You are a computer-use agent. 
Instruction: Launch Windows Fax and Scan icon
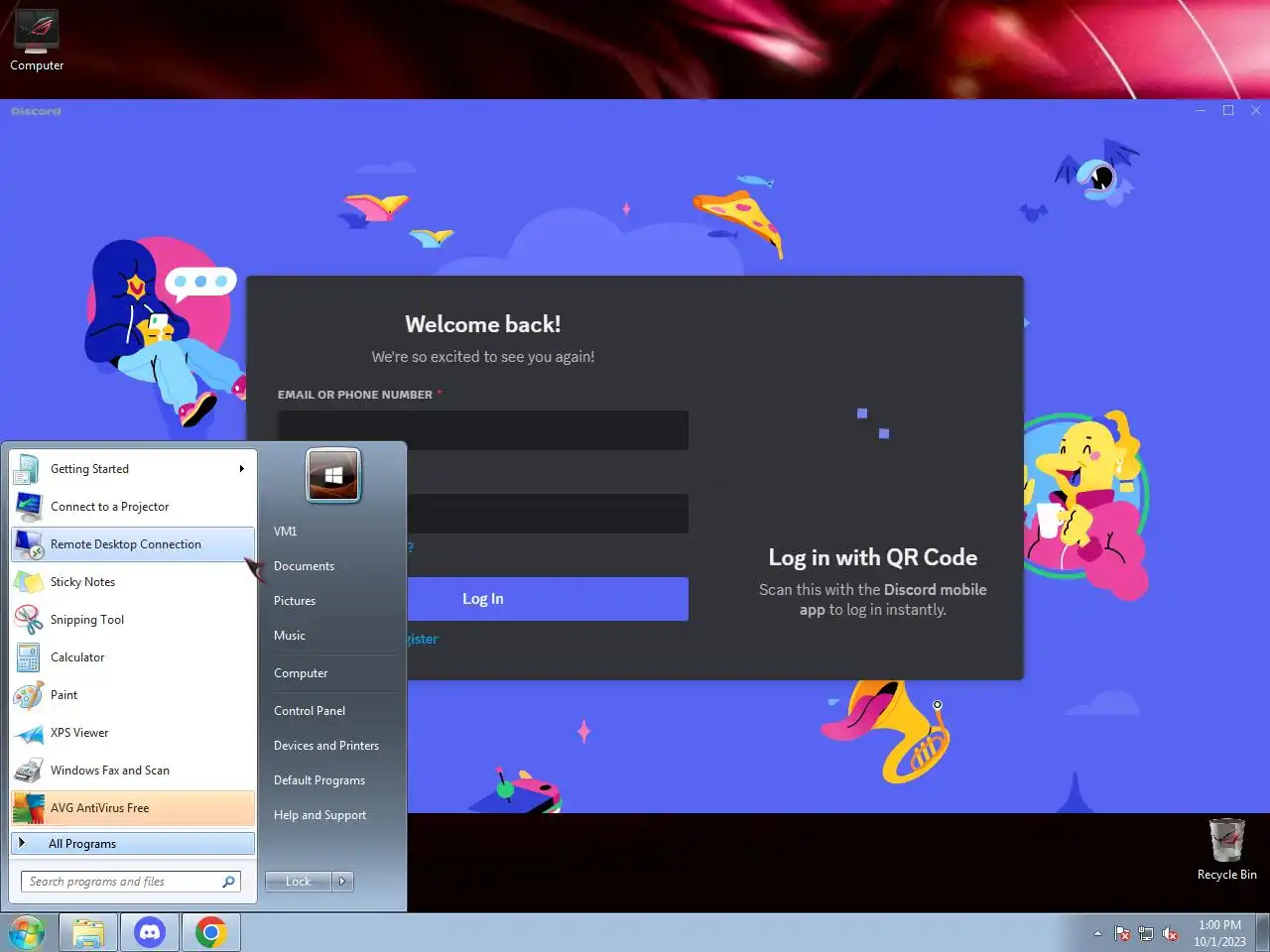pyautogui.click(x=28, y=771)
